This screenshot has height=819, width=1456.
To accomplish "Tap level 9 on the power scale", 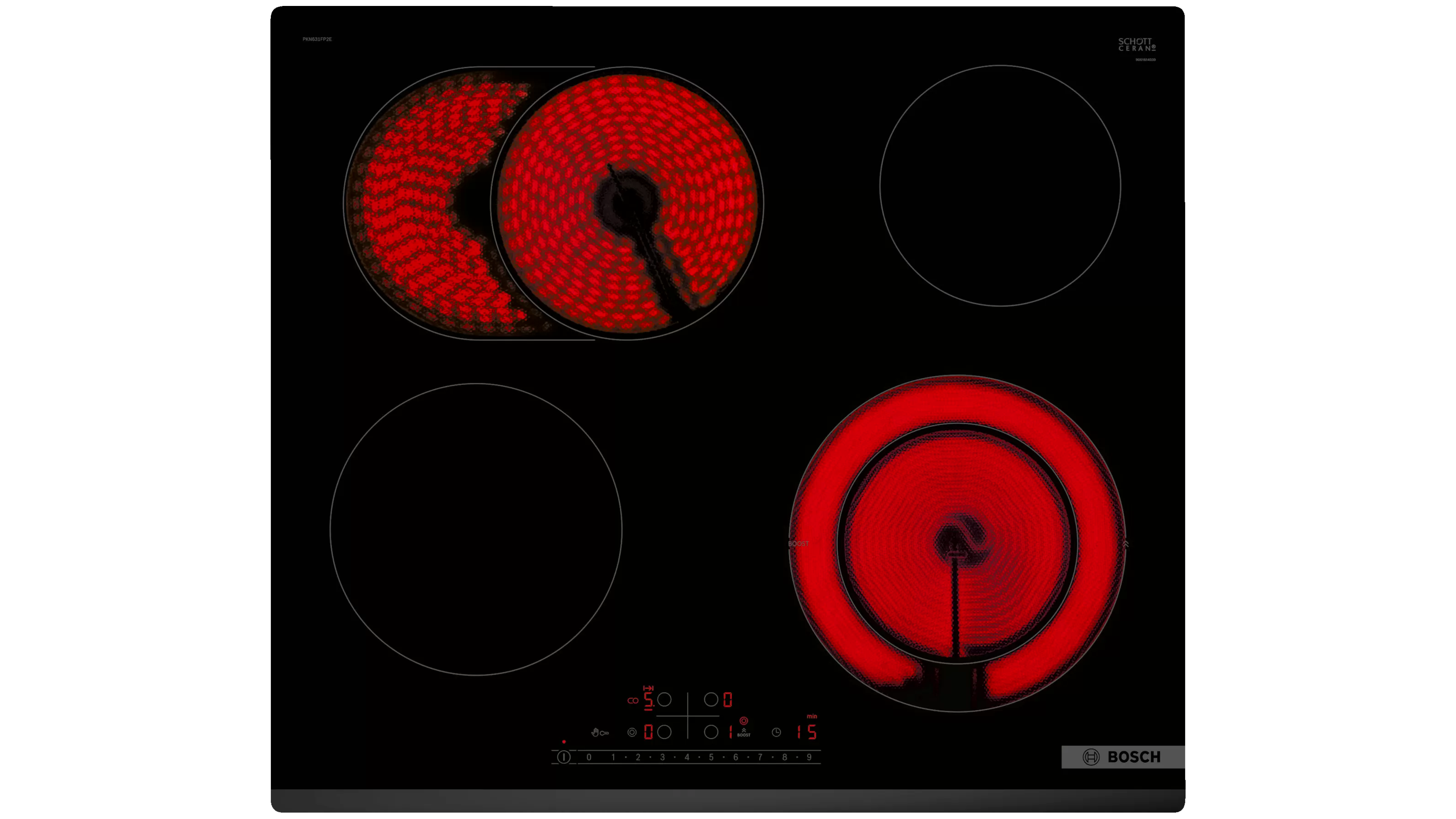I will [809, 757].
